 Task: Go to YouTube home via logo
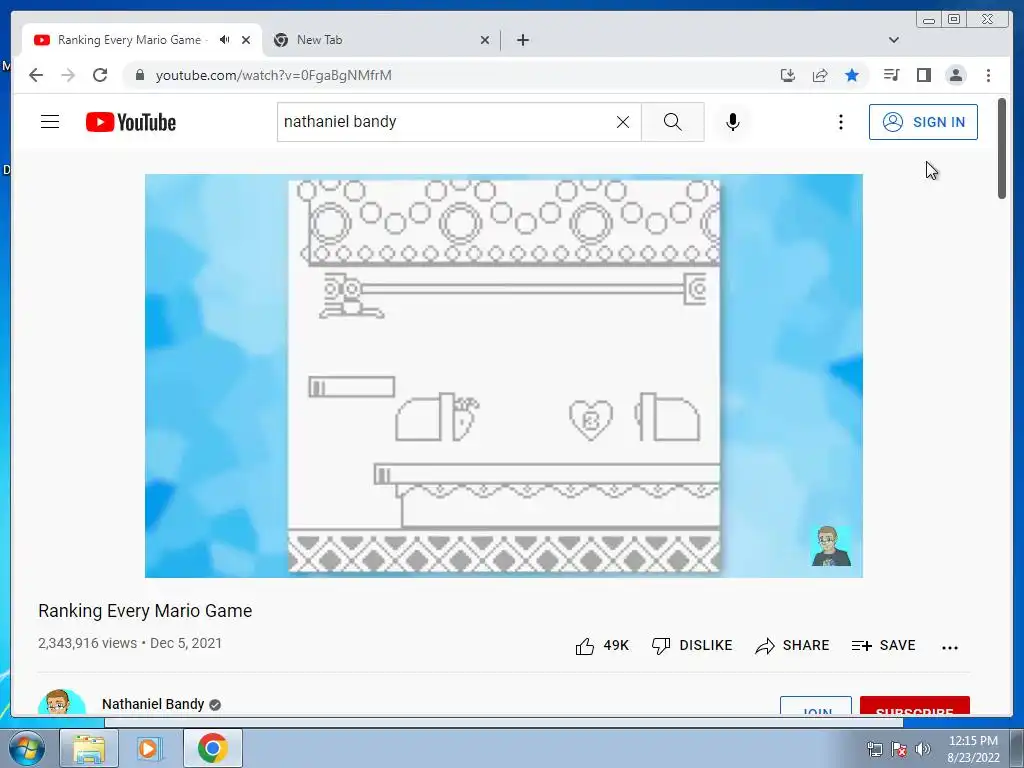coord(131,122)
